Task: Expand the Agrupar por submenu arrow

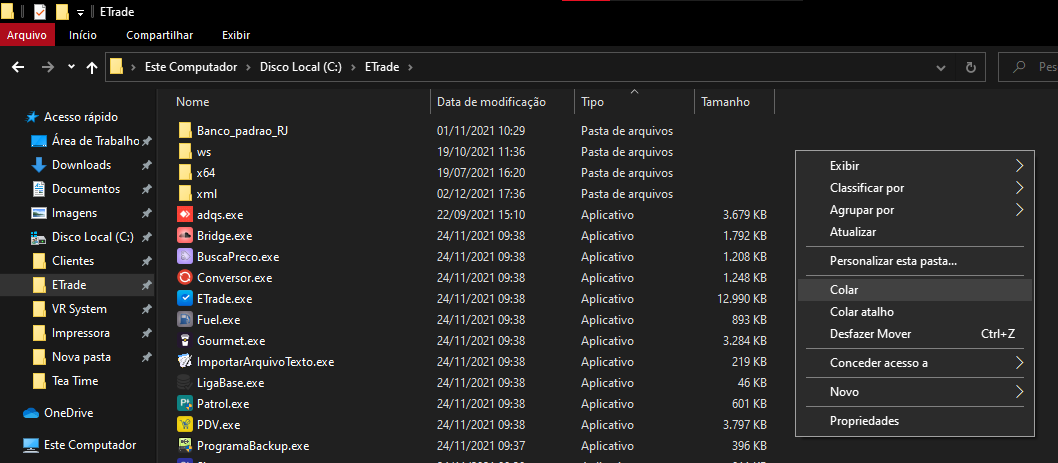Action: coord(1019,210)
